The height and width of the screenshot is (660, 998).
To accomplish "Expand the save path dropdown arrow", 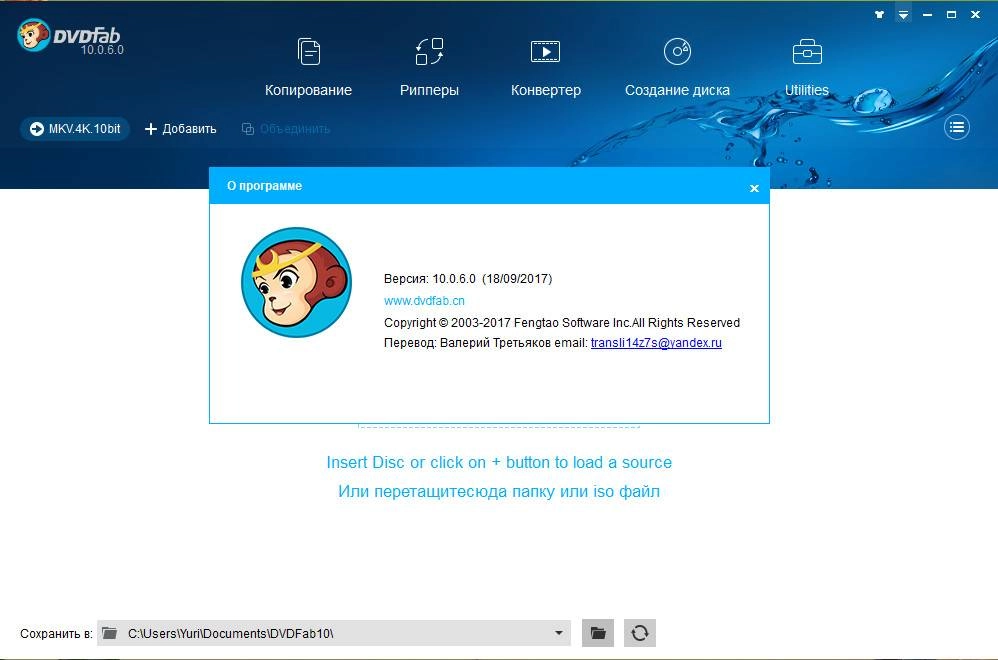I will tap(558, 633).
